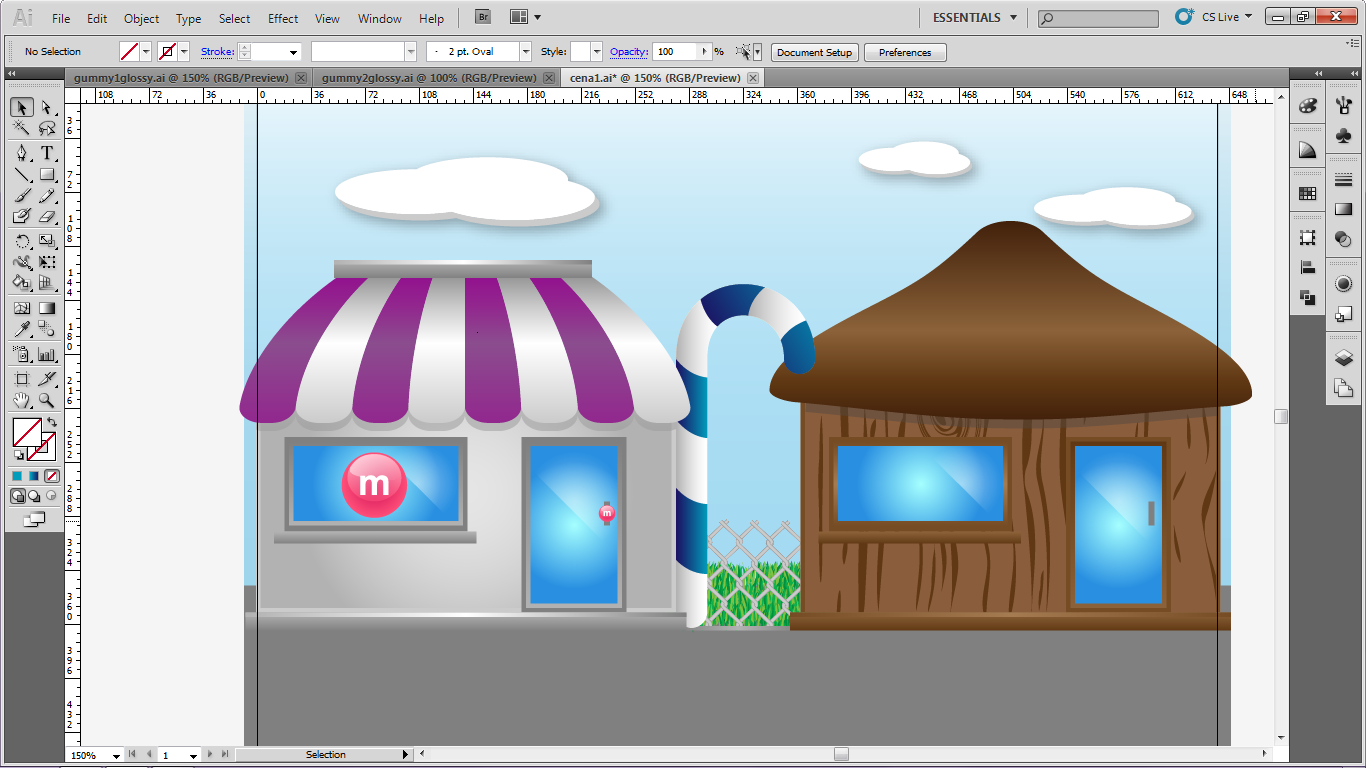1366x768 pixels.
Task: Pick the Type tool
Action: click(x=46, y=153)
